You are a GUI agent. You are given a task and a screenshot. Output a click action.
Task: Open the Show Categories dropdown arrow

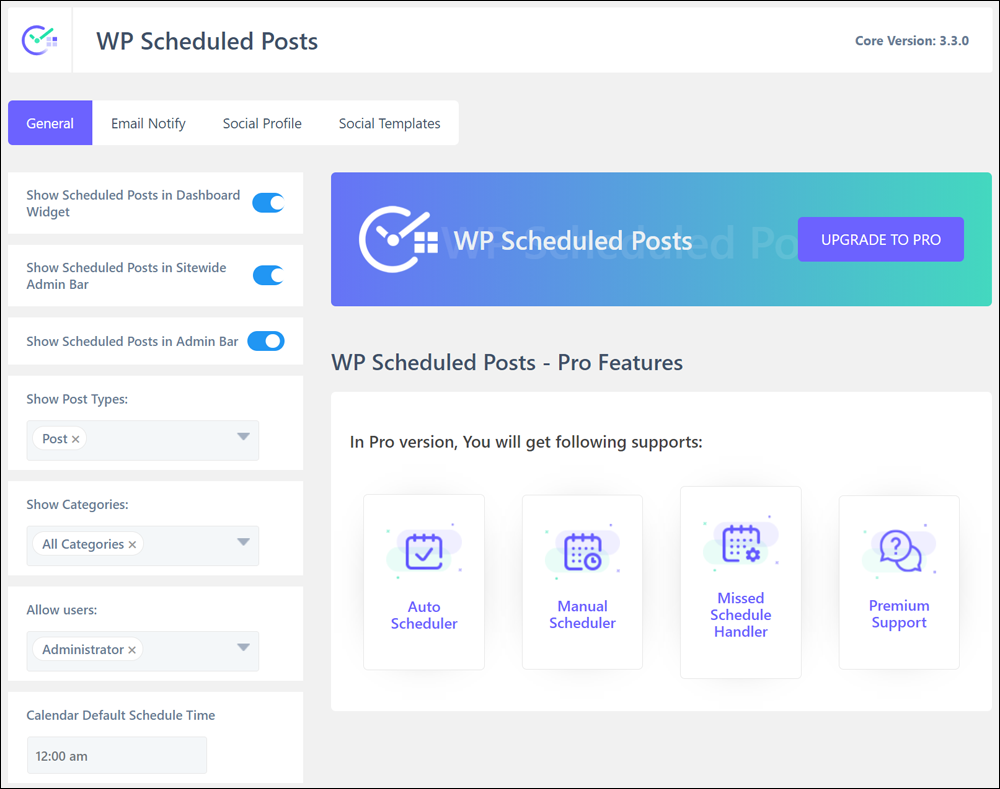pyautogui.click(x=243, y=542)
